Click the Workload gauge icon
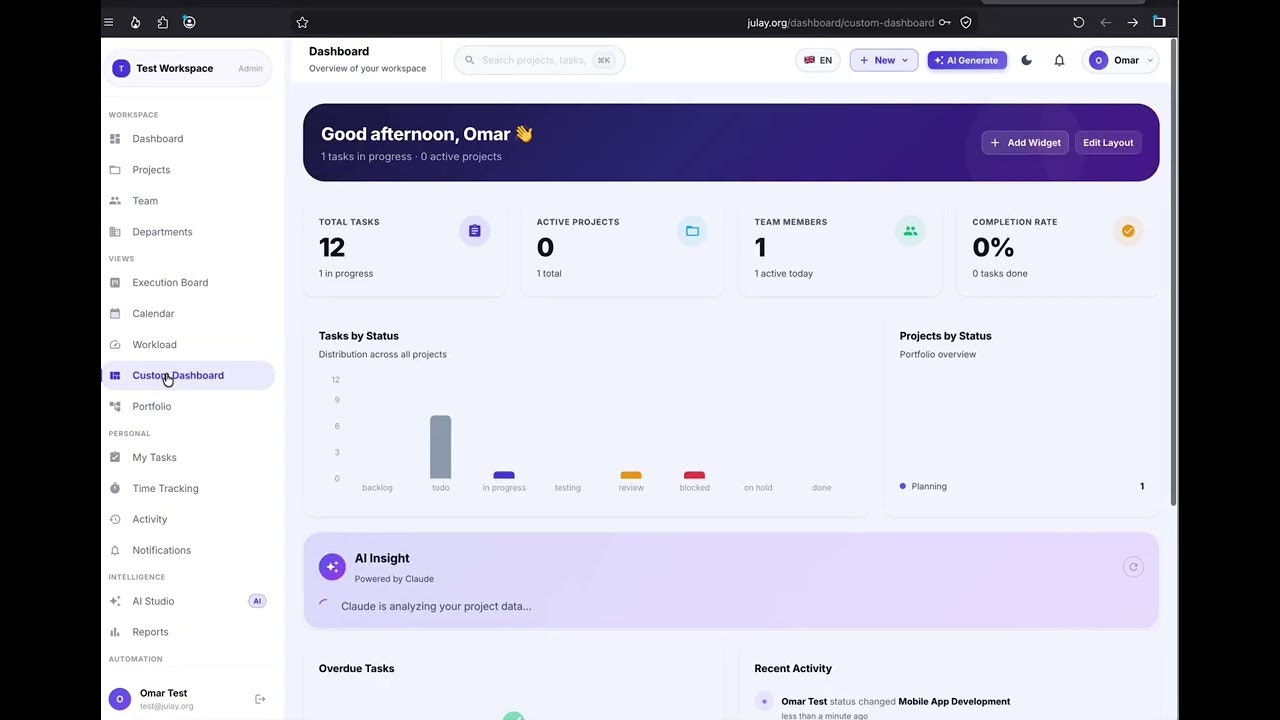This screenshot has width=1280, height=720. point(115,345)
